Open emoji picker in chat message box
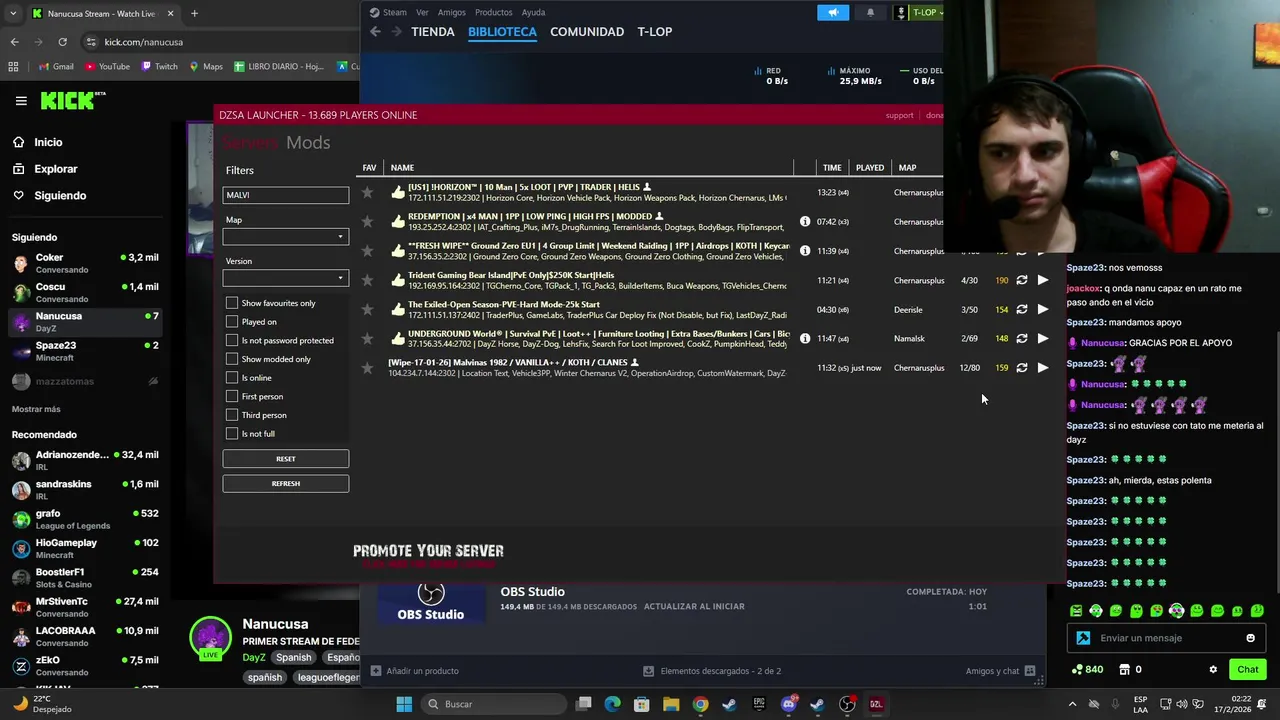The height and width of the screenshot is (720, 1280). [1250, 638]
